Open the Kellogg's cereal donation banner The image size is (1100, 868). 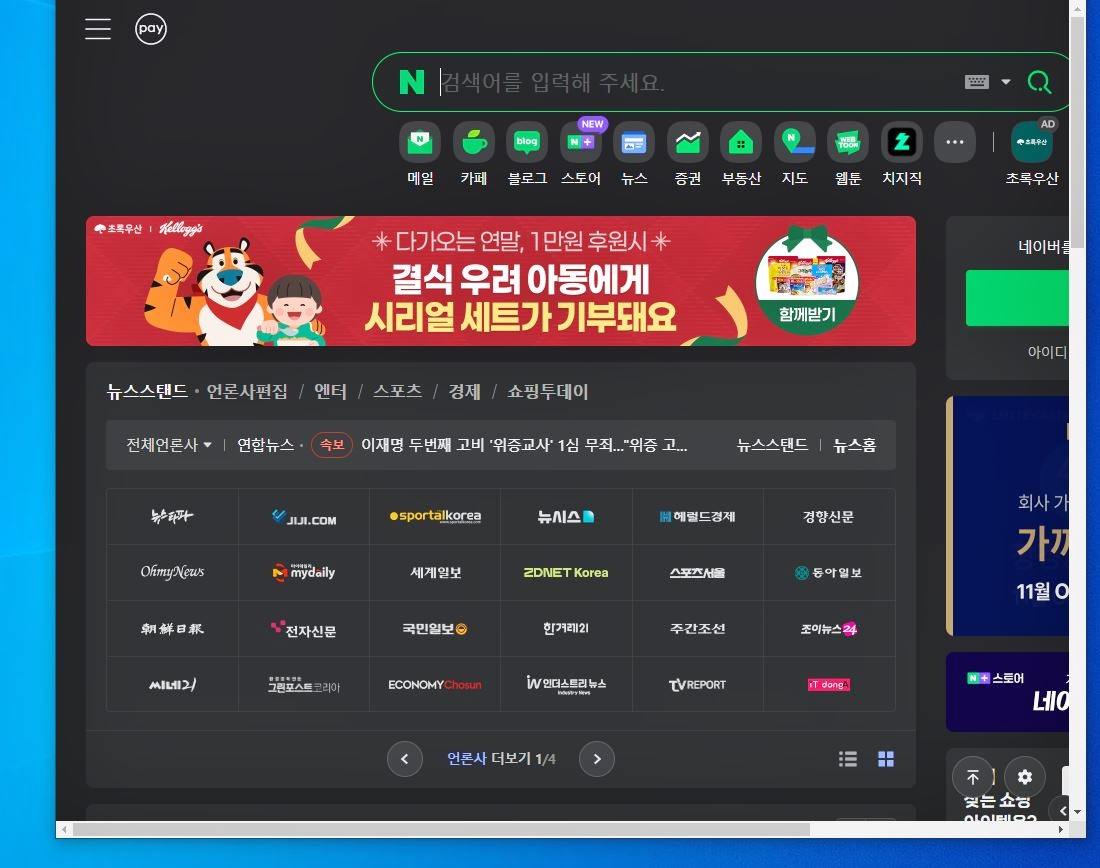[501, 281]
